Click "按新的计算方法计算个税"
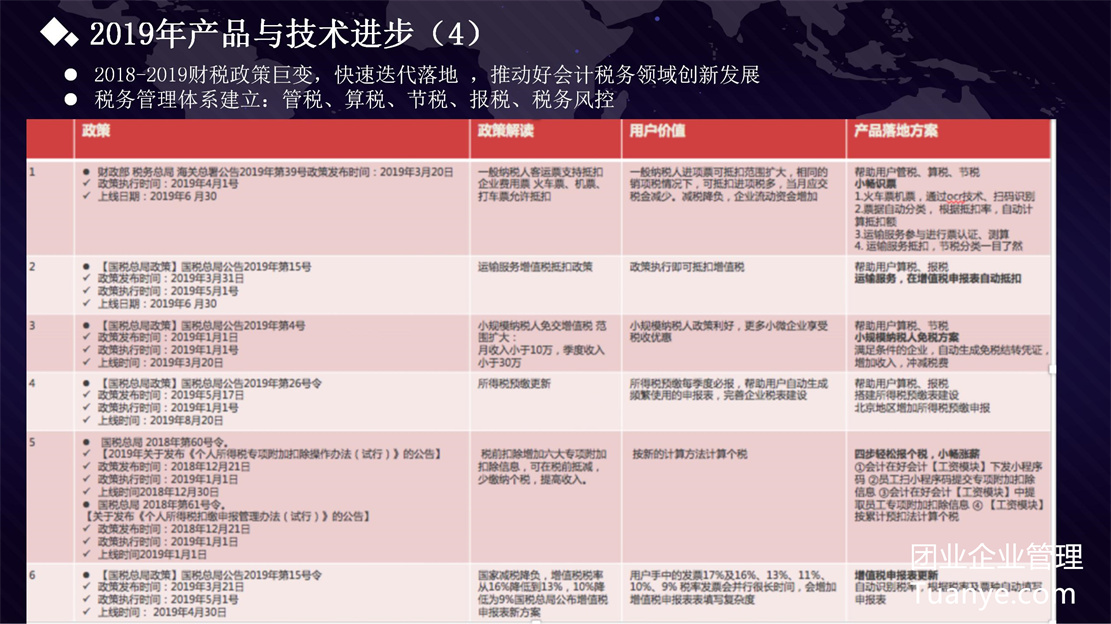 click(x=689, y=454)
